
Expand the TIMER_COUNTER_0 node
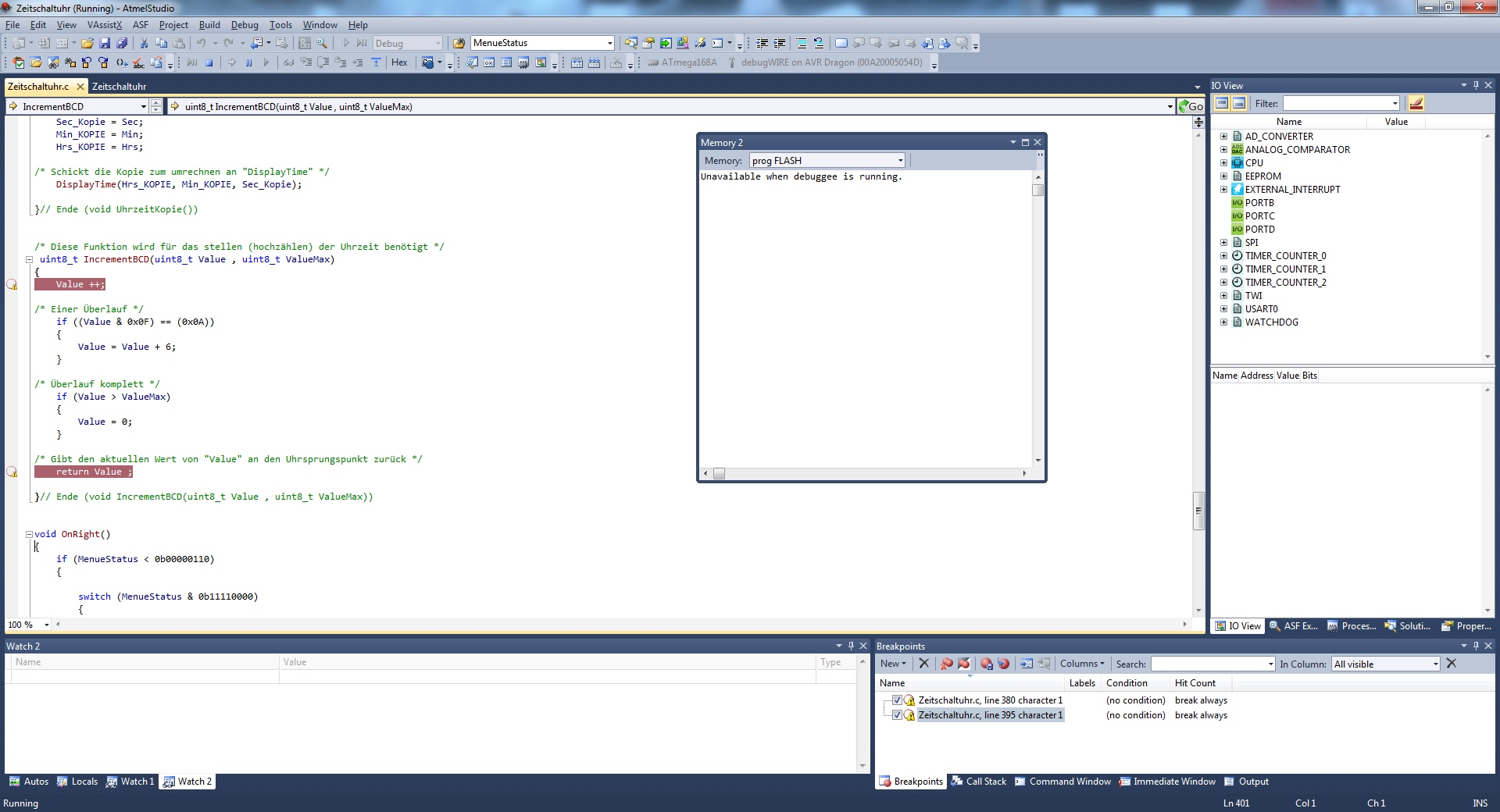tap(1224, 255)
